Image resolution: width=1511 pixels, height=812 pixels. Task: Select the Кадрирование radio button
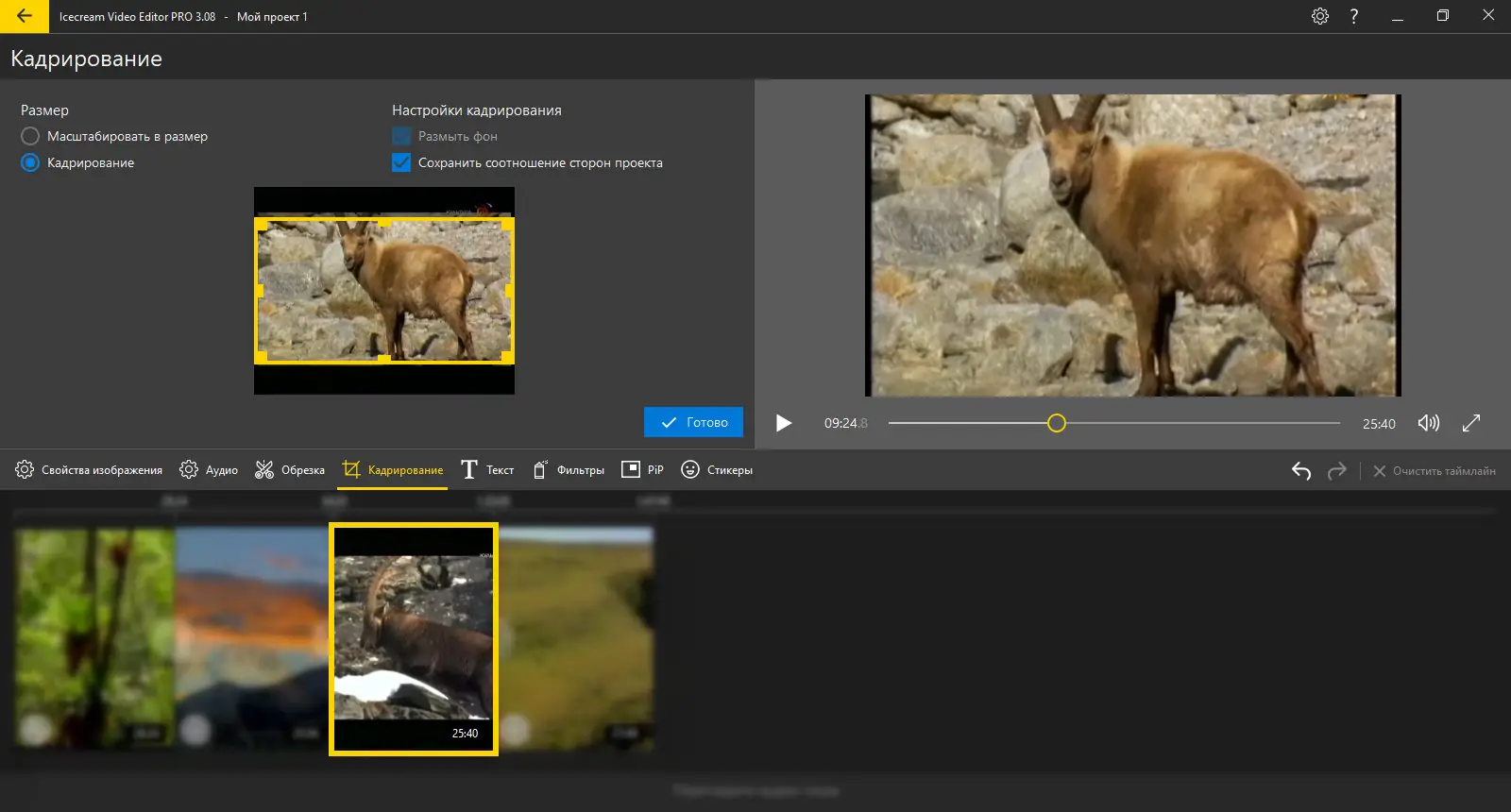pos(30,162)
